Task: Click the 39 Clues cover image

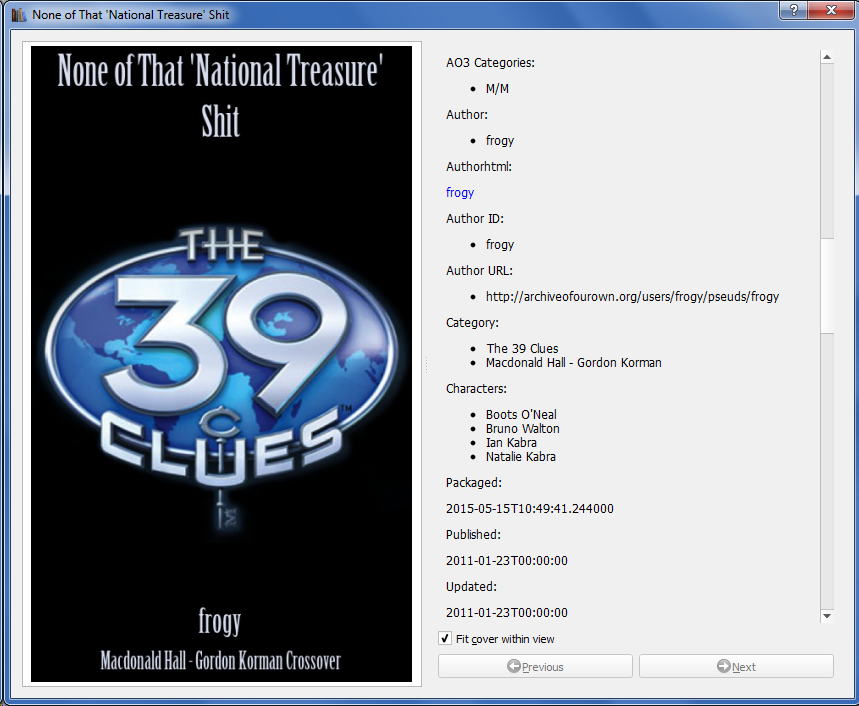Action: click(221, 364)
